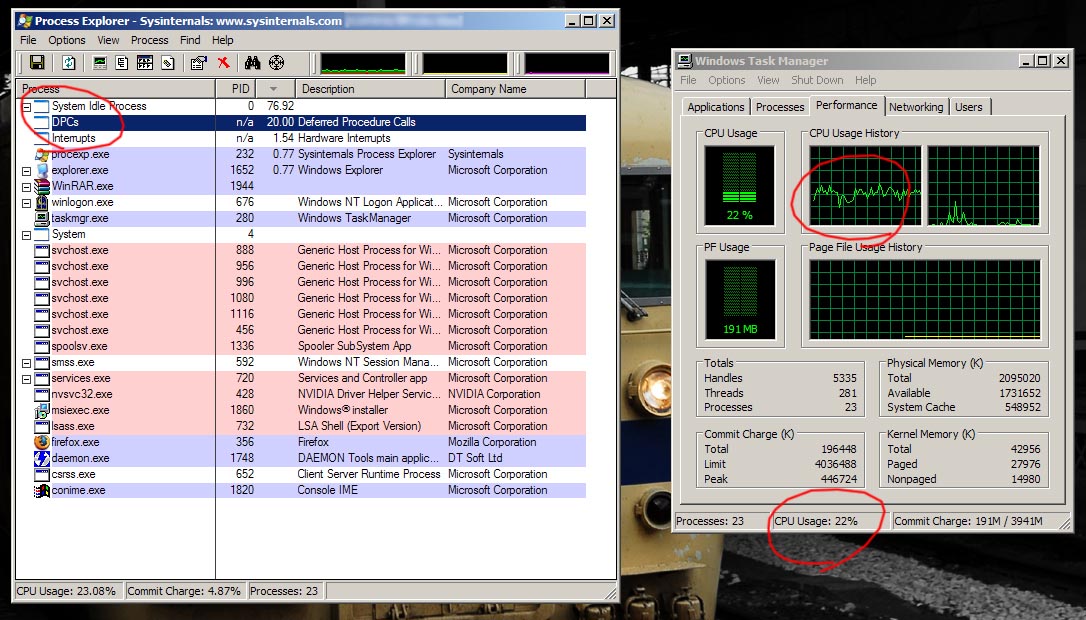Open the Options menu in Process Explorer
The height and width of the screenshot is (620, 1086).
(x=67, y=40)
